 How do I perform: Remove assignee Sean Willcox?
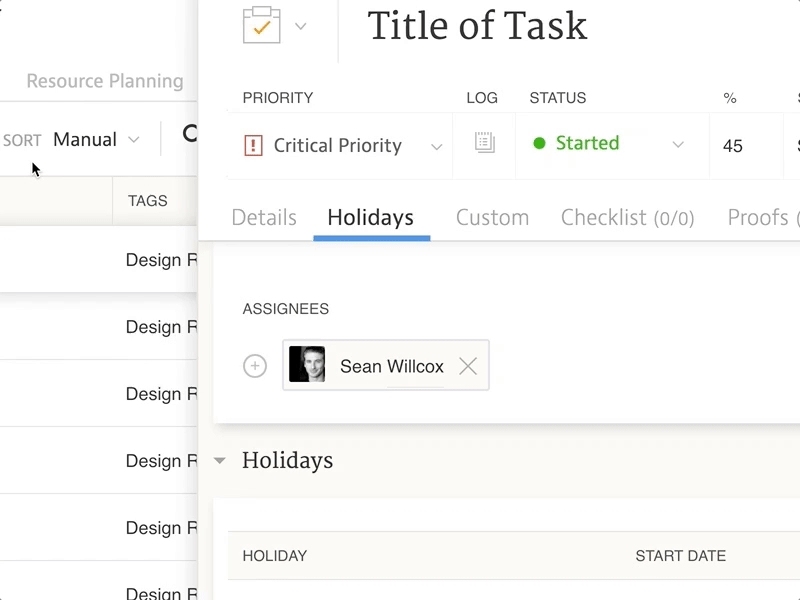[468, 366]
